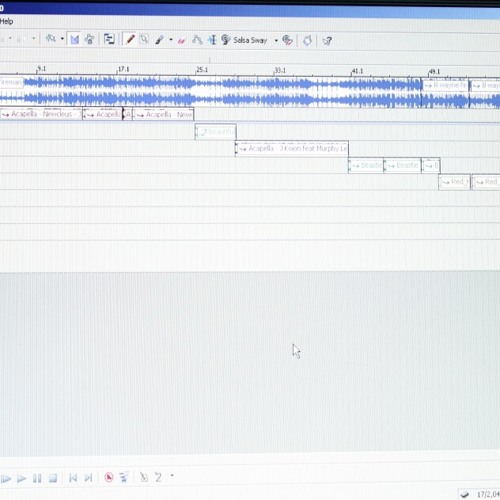Open the Help menu
Screen dimensions: 500x500
(6, 22)
